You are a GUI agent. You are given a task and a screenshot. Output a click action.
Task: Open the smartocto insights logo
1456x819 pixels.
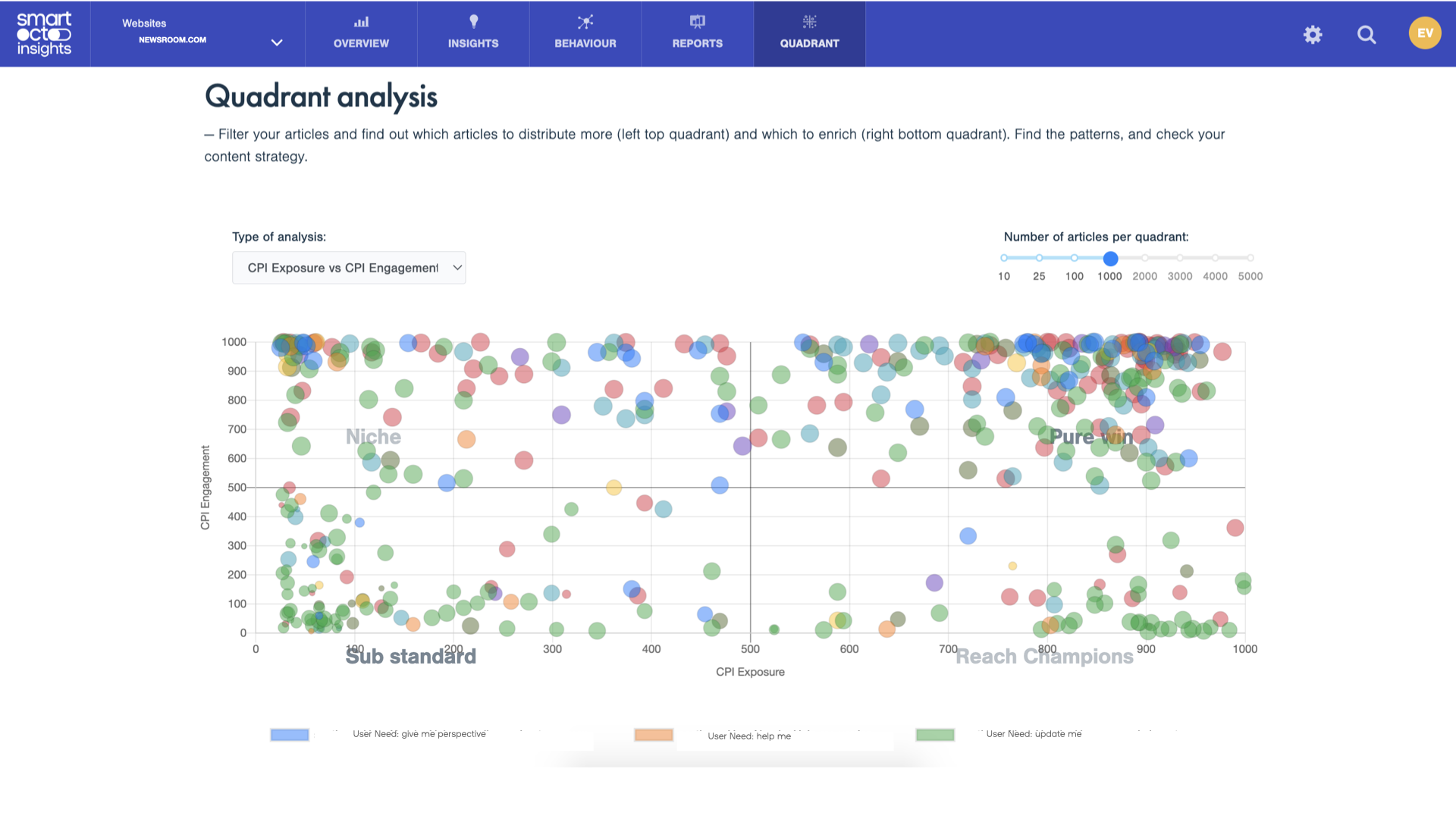coord(43,33)
